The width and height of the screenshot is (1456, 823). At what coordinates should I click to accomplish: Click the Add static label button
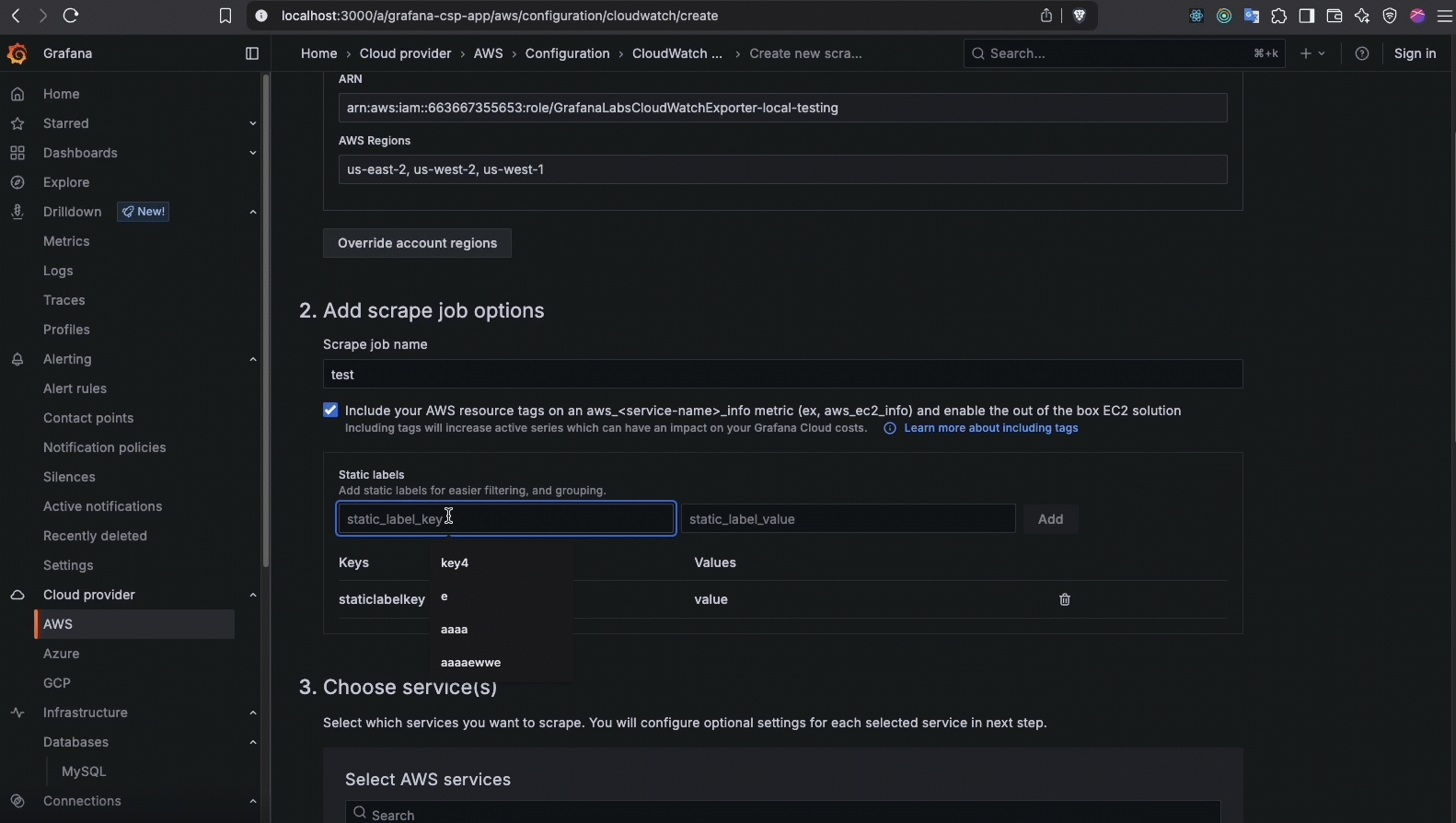[1050, 519]
